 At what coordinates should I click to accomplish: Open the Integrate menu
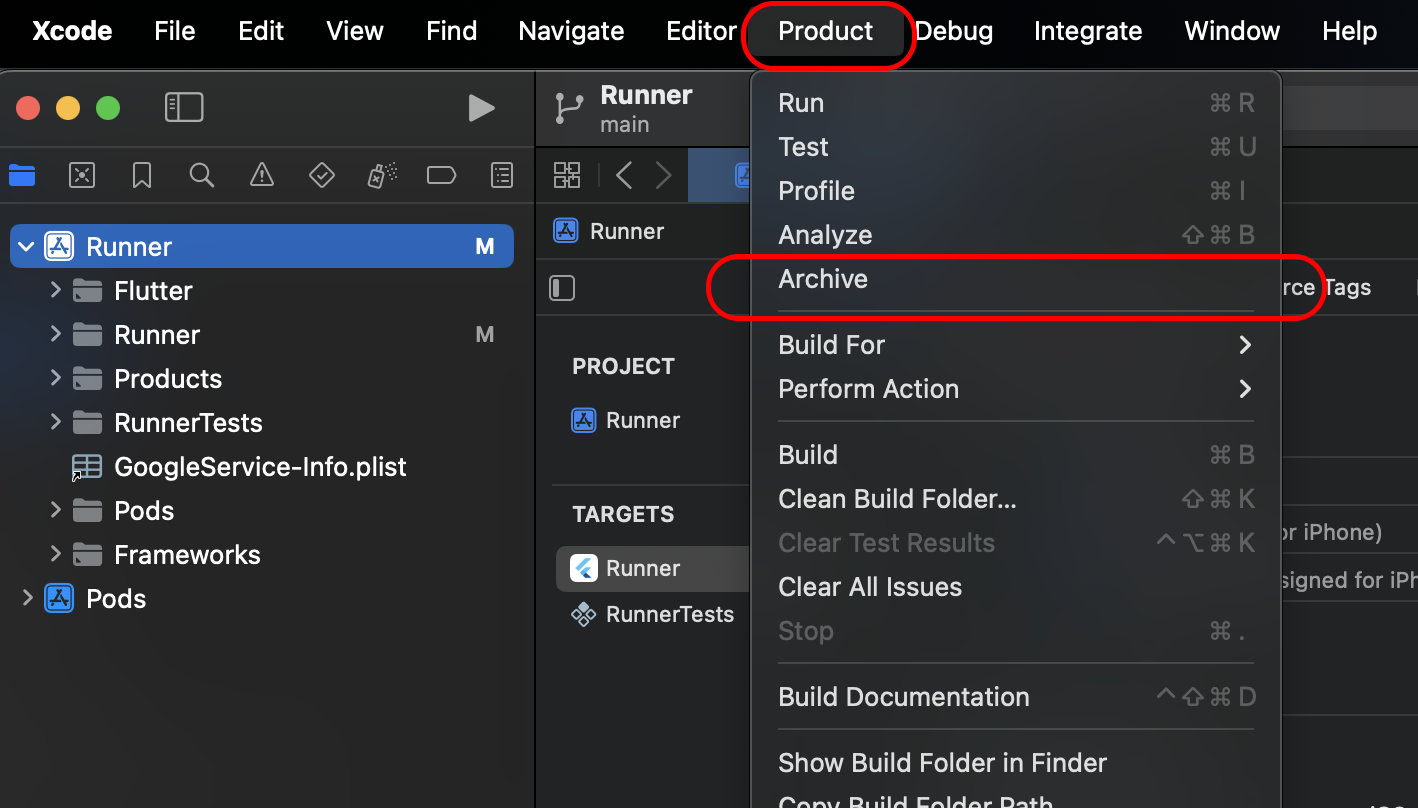pos(1088,32)
